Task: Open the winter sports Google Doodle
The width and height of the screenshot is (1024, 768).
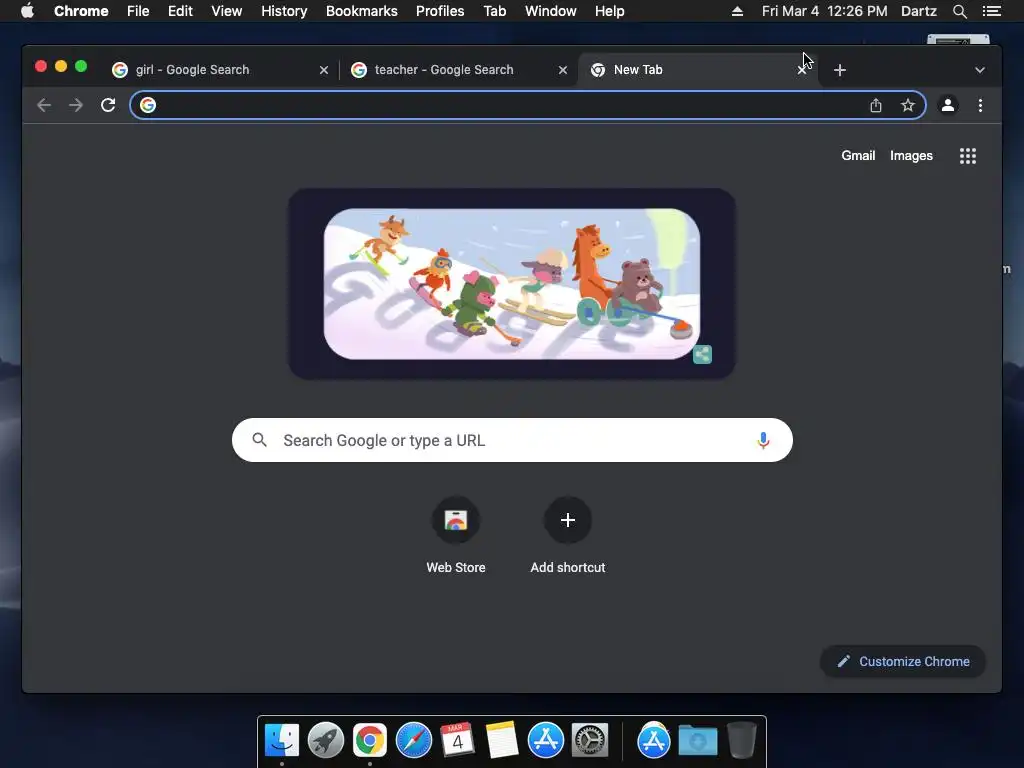Action: (512, 284)
